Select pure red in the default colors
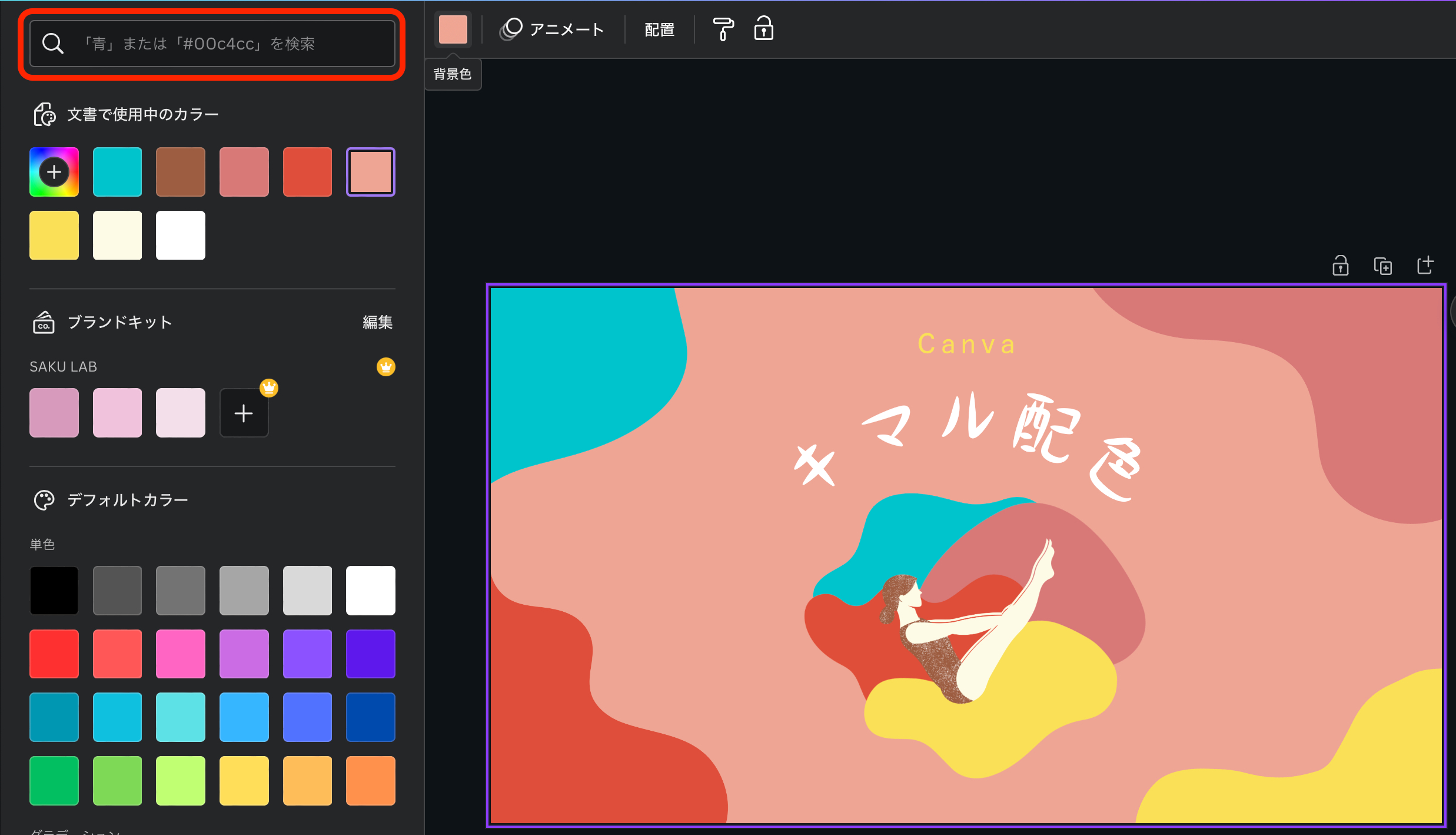The height and width of the screenshot is (835, 1456). pos(54,654)
